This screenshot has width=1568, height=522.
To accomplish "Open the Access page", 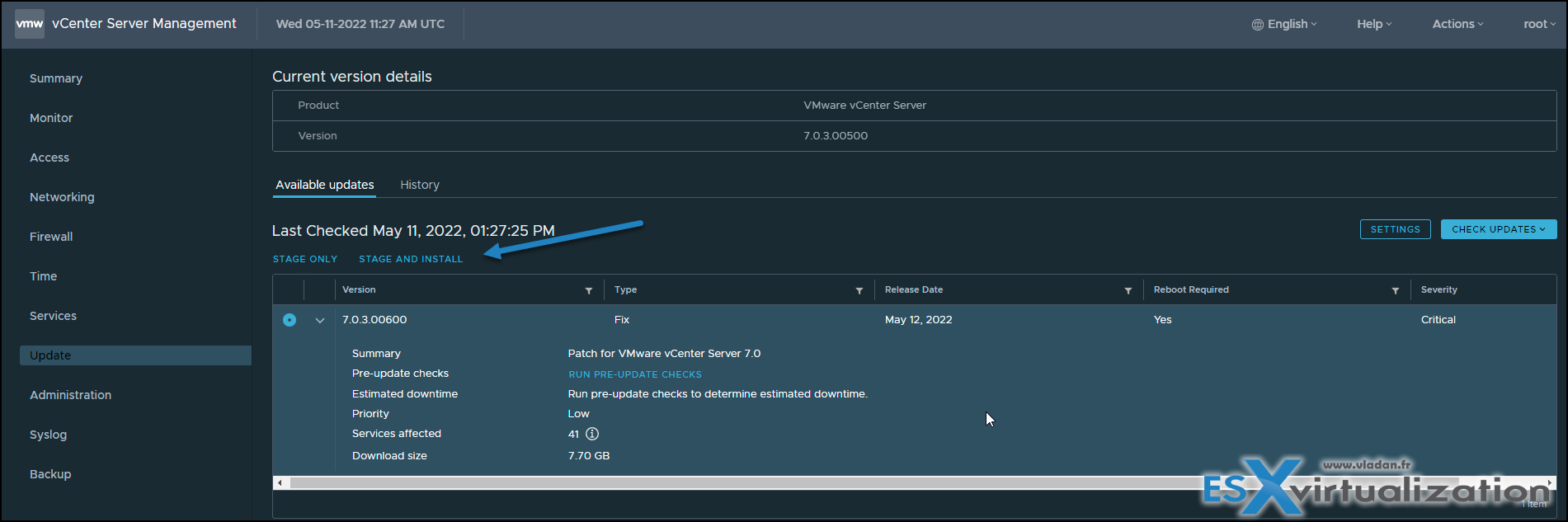I will (x=49, y=158).
